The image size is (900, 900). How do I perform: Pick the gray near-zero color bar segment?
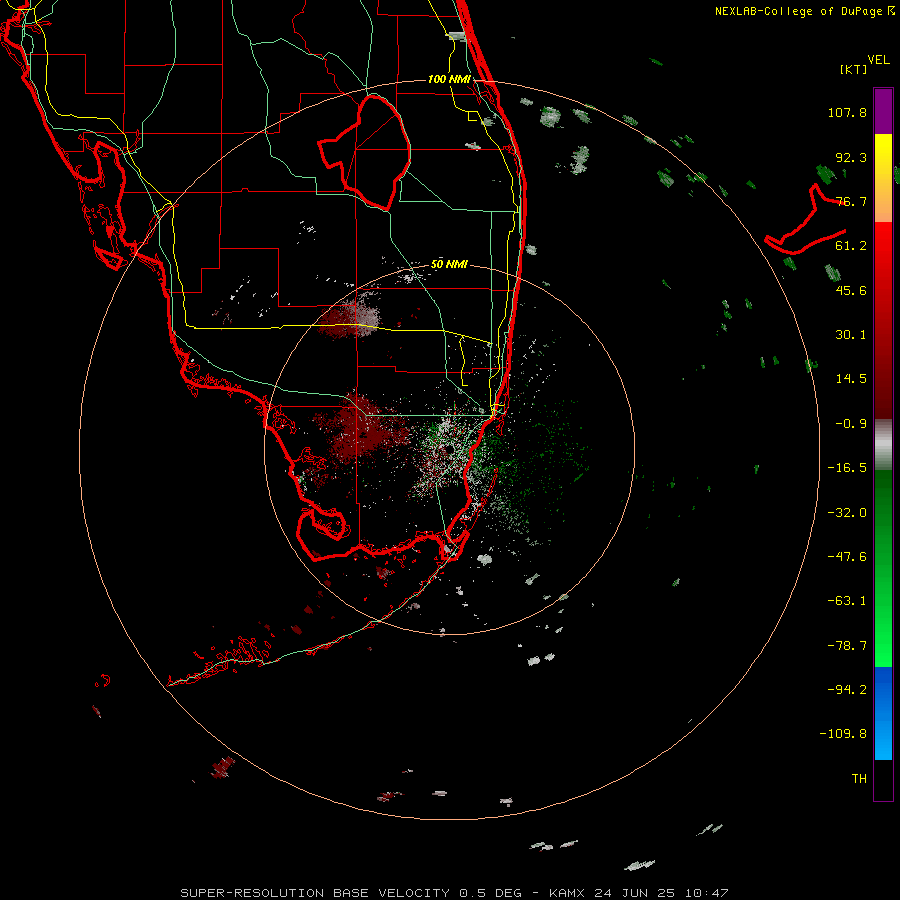(883, 445)
